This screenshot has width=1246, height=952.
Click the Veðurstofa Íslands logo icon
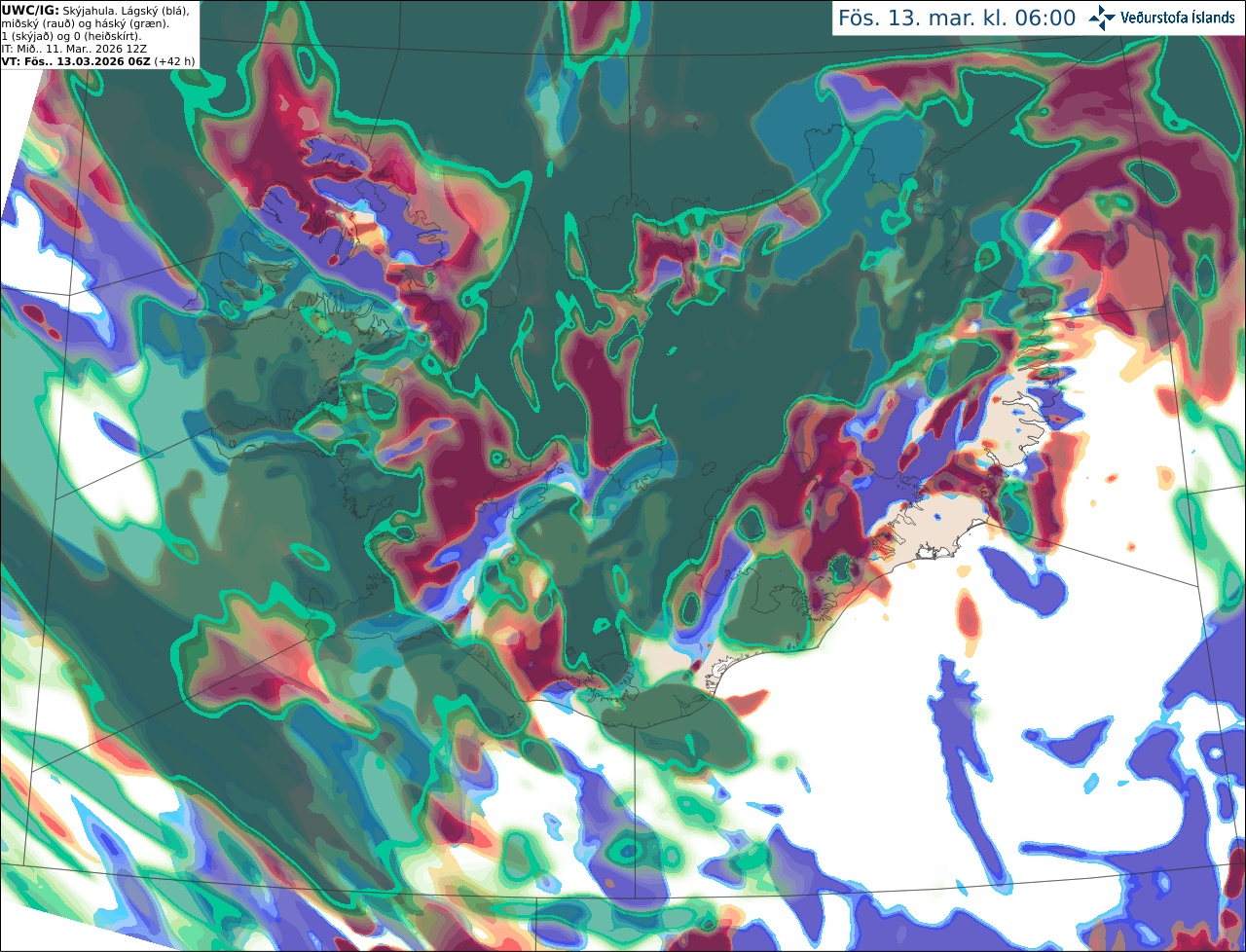[1102, 18]
